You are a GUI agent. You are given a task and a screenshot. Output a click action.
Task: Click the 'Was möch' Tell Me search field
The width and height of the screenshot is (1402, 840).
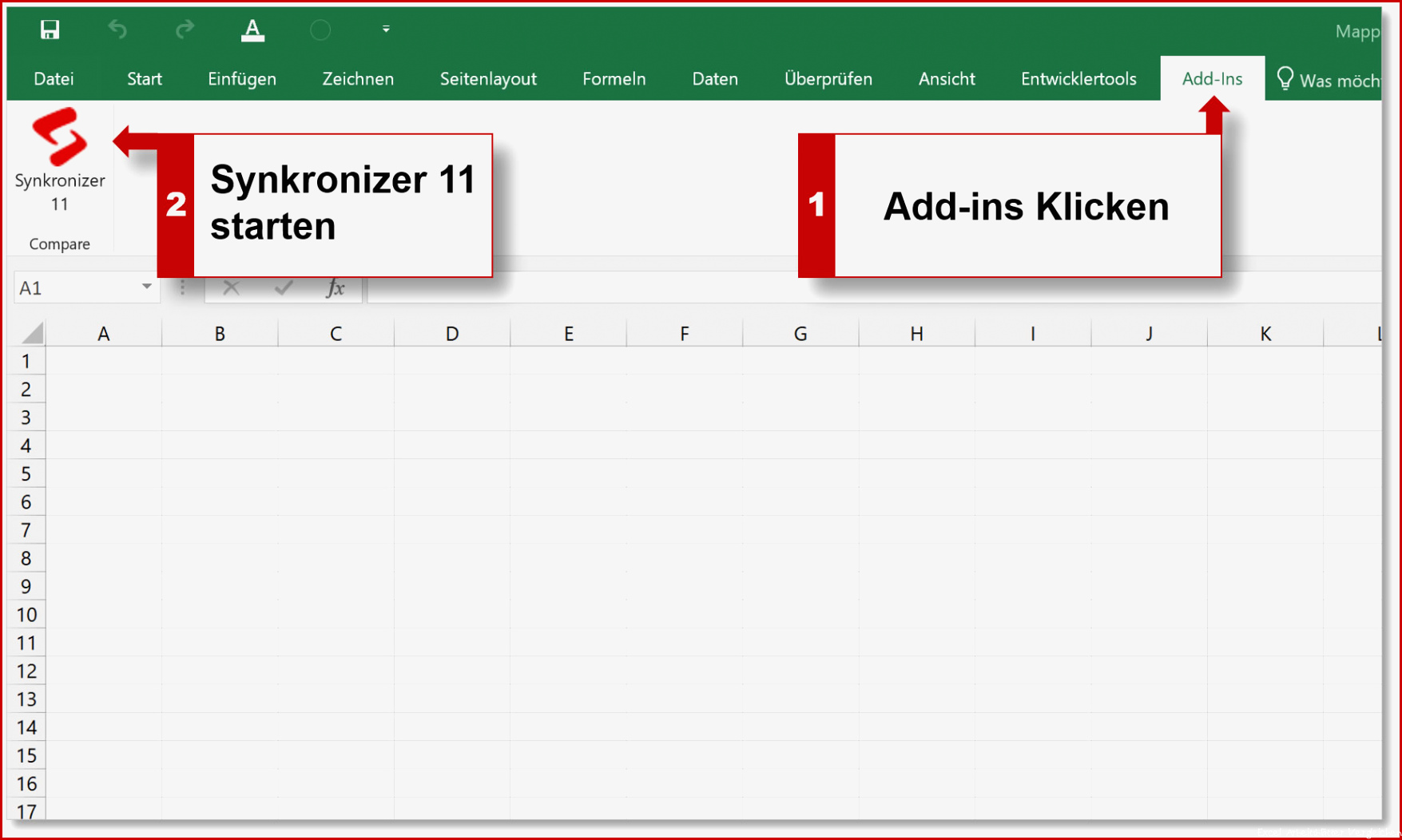pos(1339,80)
